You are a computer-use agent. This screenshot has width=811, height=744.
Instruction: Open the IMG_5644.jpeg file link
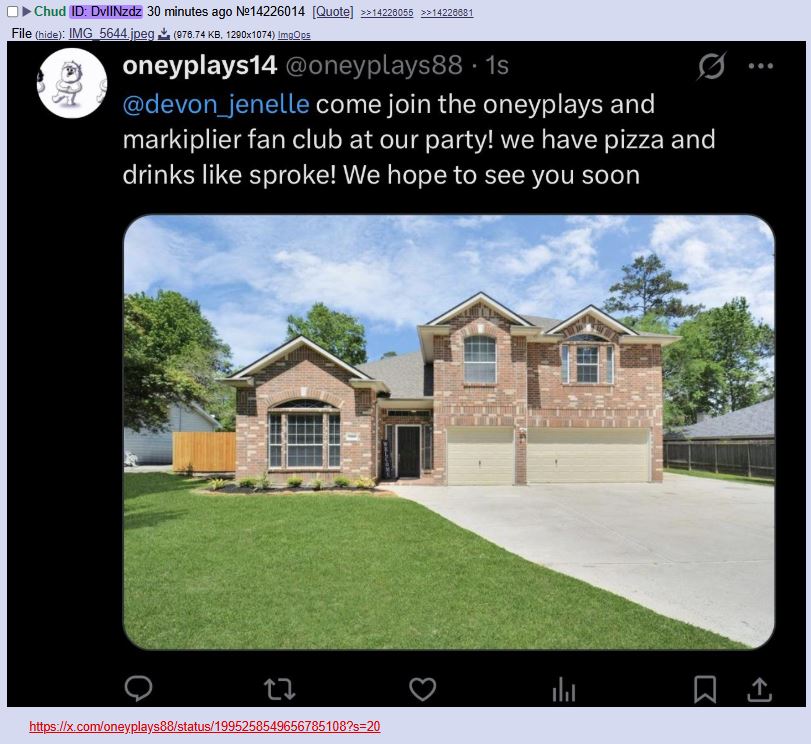(x=112, y=34)
